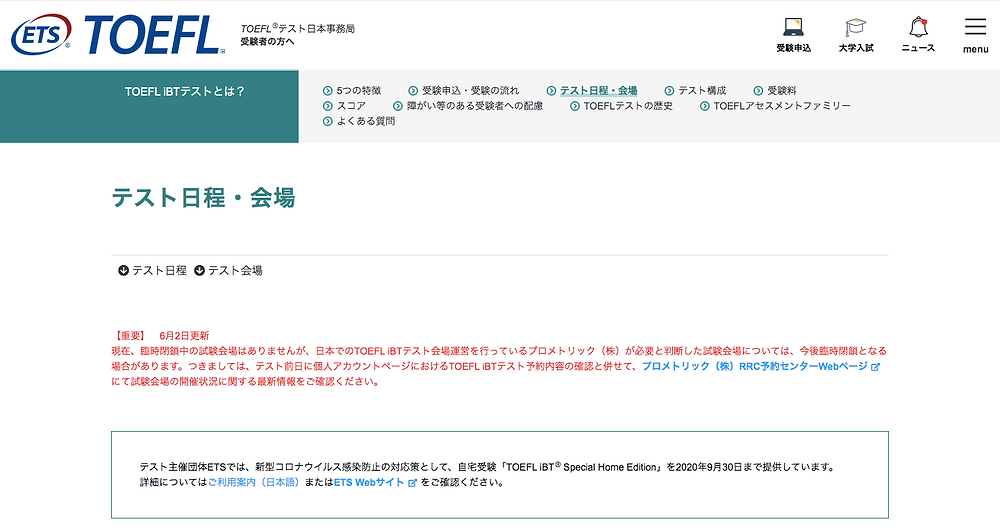Open 受験申込・受験の流れ nav link

tap(470, 91)
